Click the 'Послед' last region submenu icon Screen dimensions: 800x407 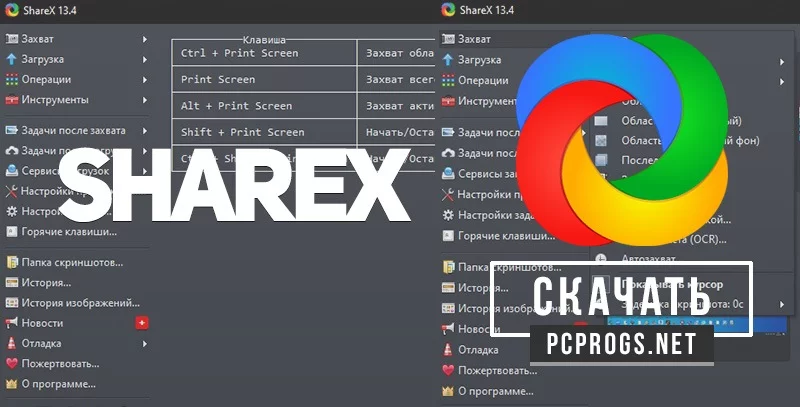click(x=601, y=160)
